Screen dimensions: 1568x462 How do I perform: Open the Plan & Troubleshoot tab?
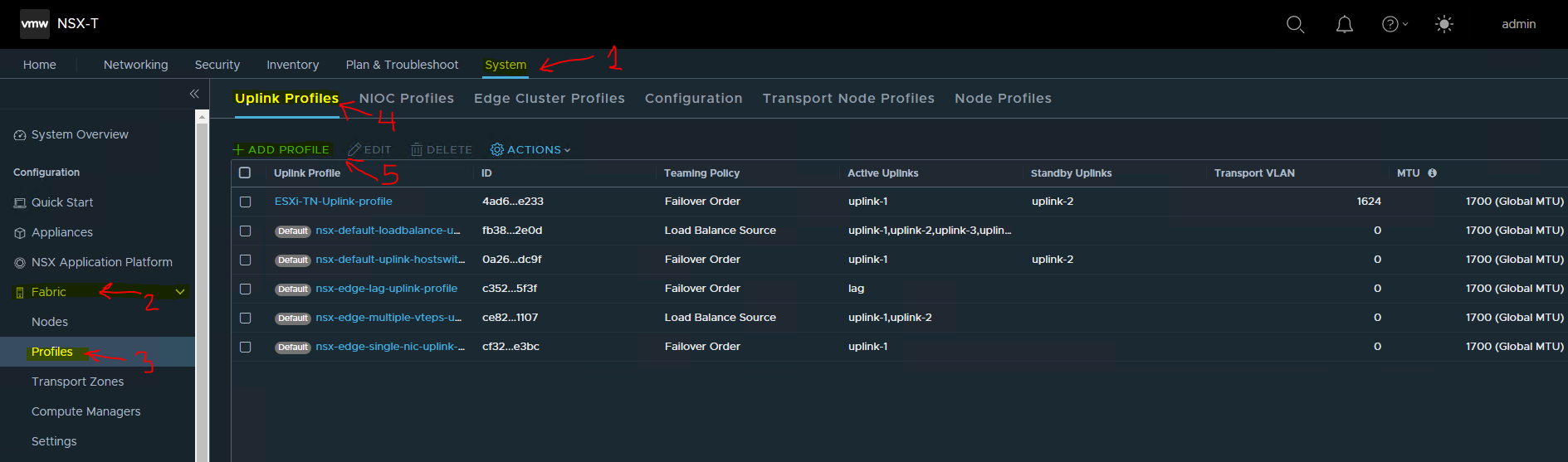coord(402,65)
